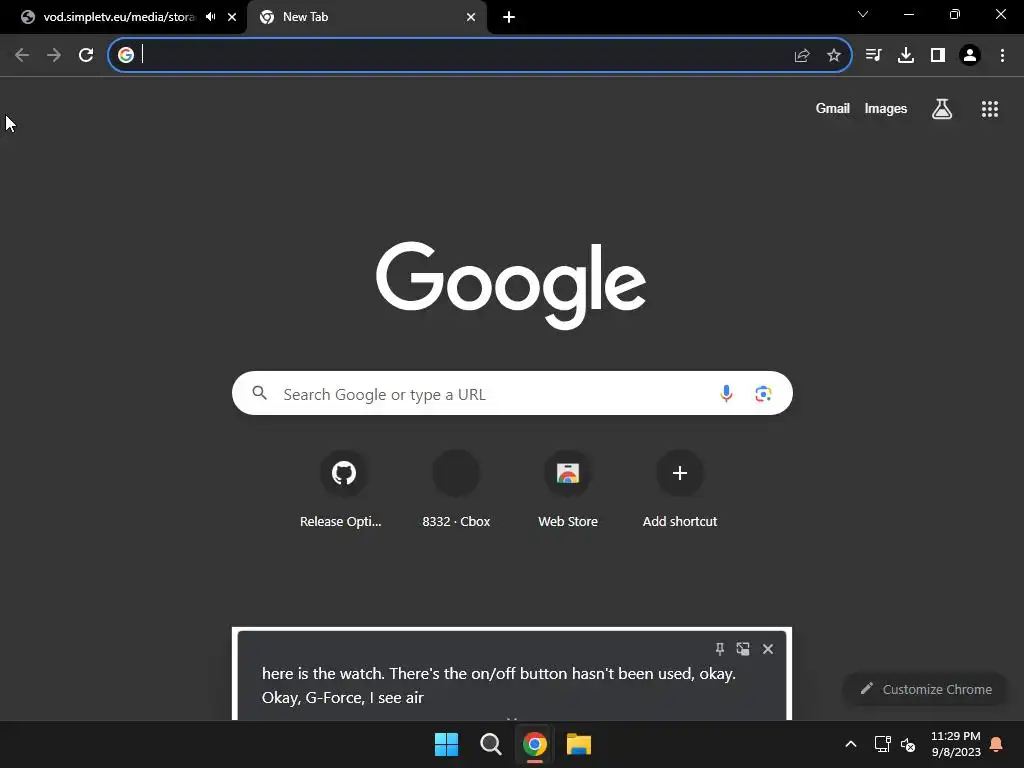This screenshot has height=768, width=1024.
Task: Click Add shortcut plus tile
Action: click(680, 490)
